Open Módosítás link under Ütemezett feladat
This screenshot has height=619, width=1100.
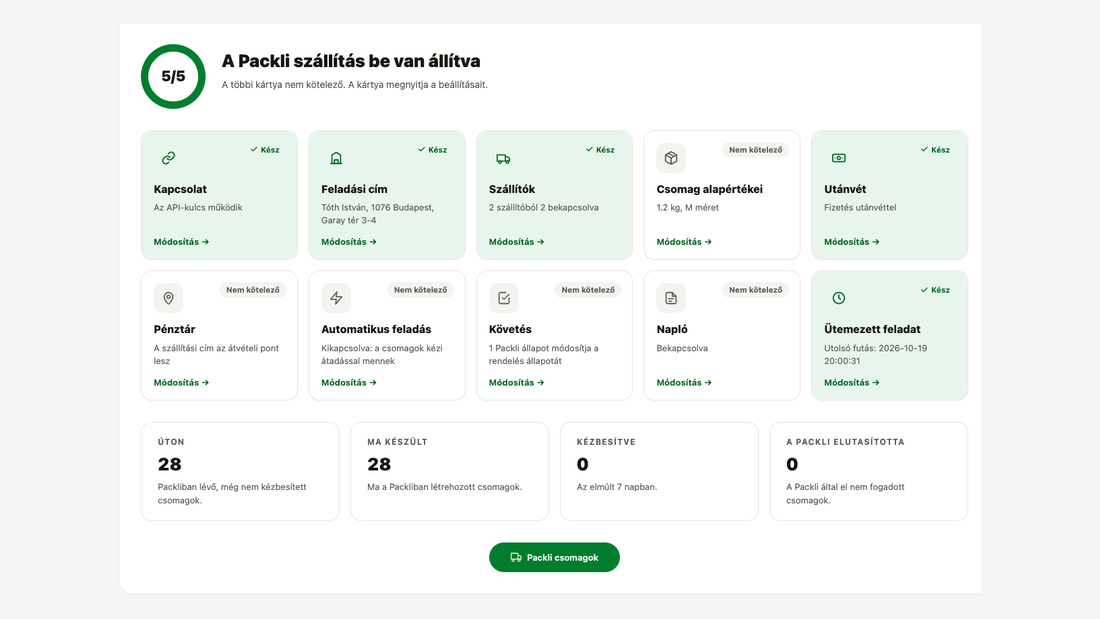coord(852,382)
